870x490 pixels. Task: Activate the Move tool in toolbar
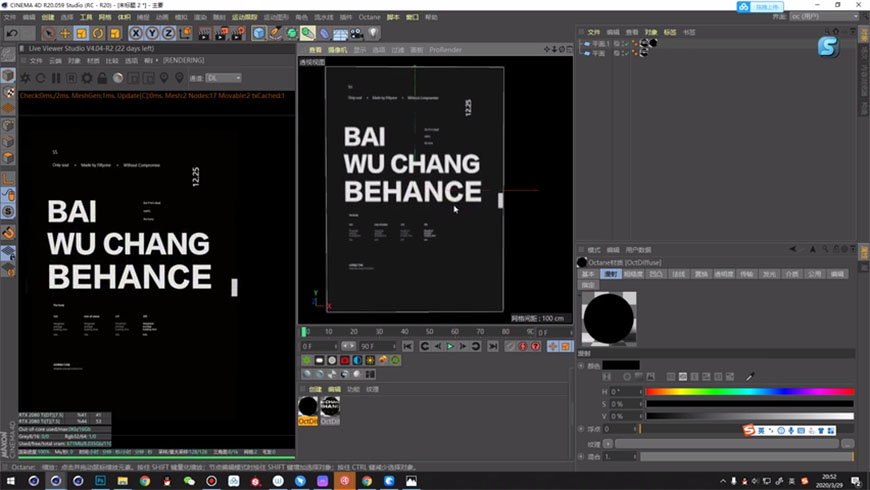click(65, 33)
